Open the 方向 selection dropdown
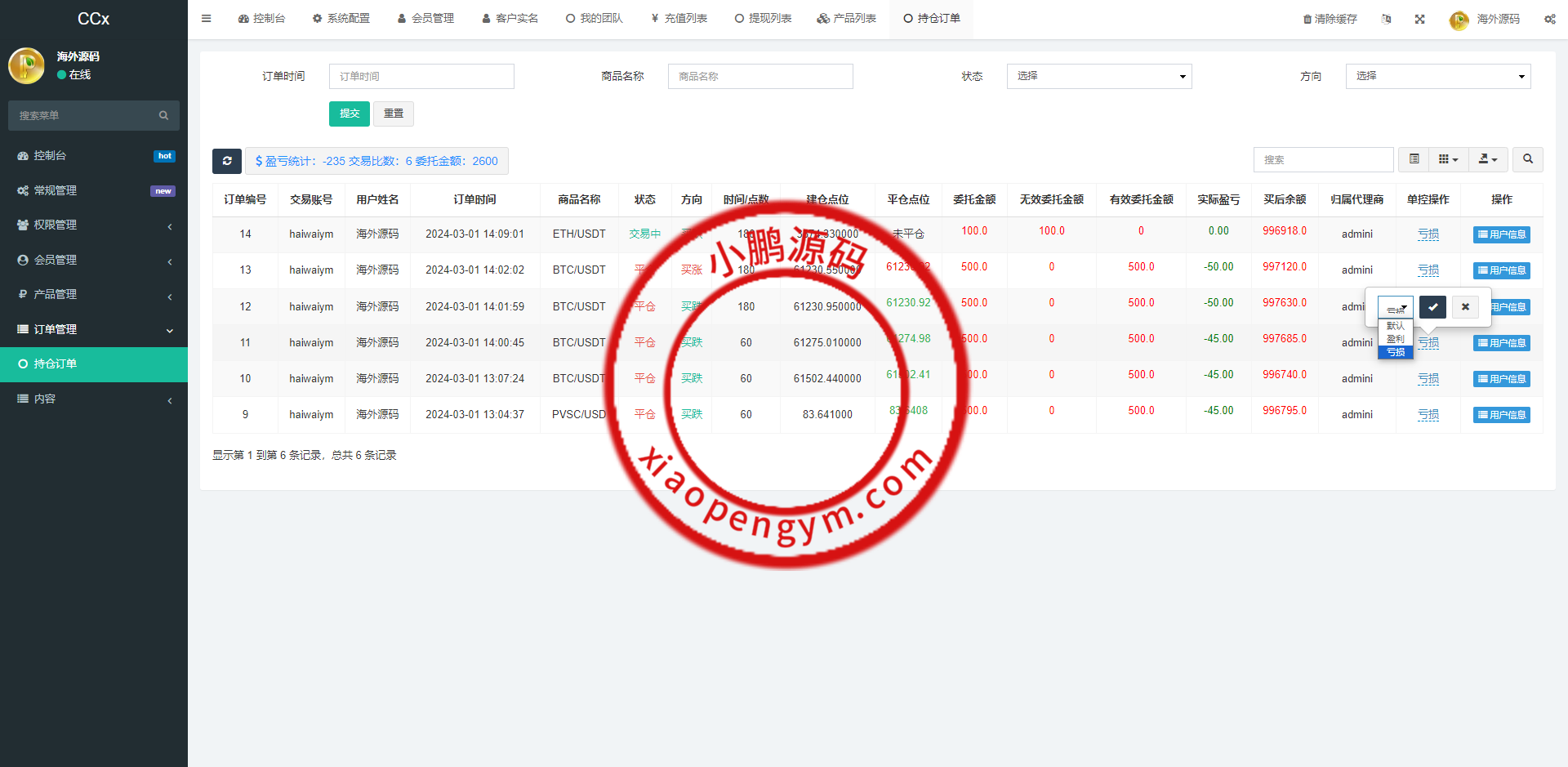Screen dimensions: 1568x767 pos(1437,76)
